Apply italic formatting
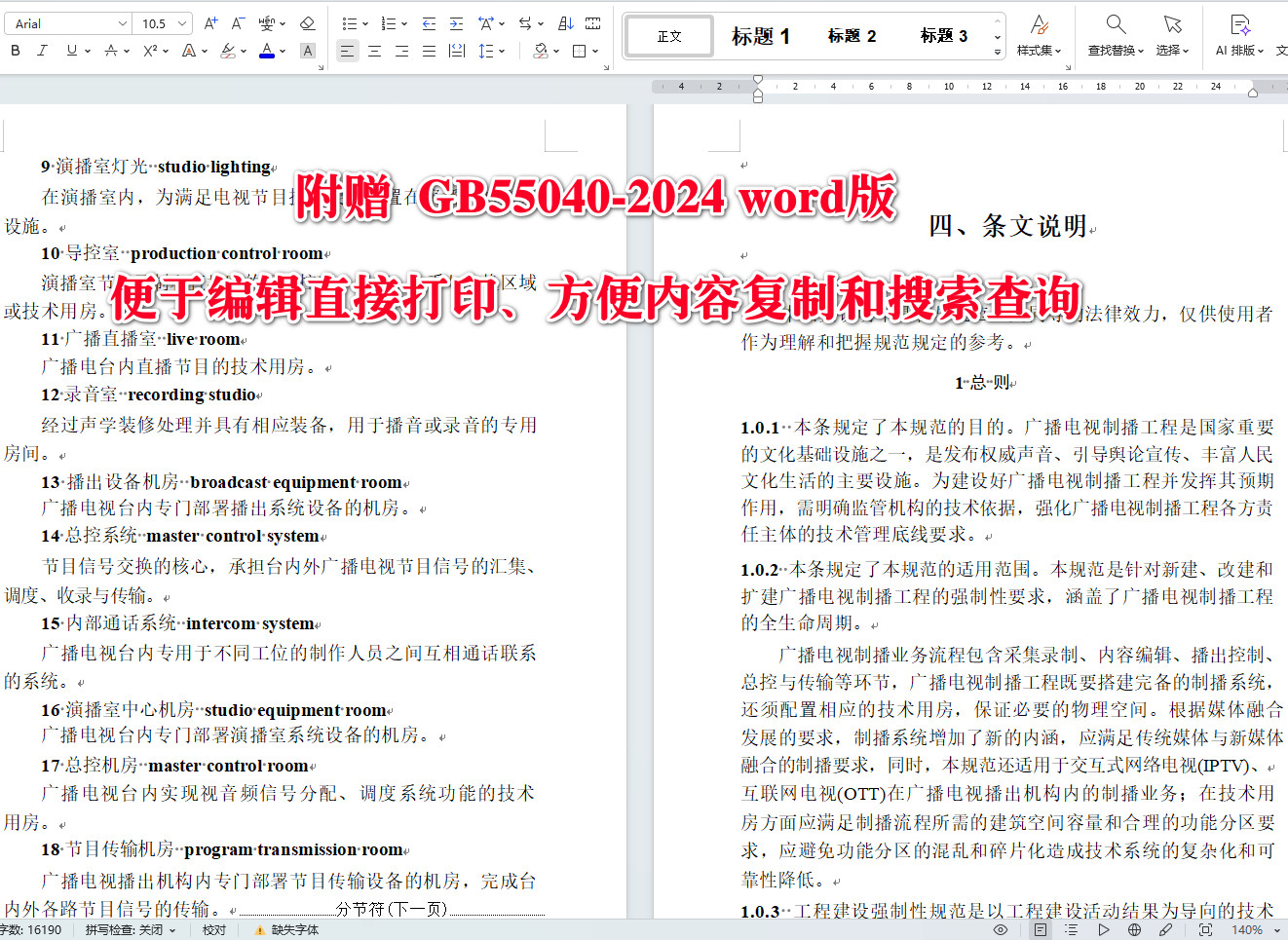Image resolution: width=1288 pixels, height=940 pixels. point(42,50)
